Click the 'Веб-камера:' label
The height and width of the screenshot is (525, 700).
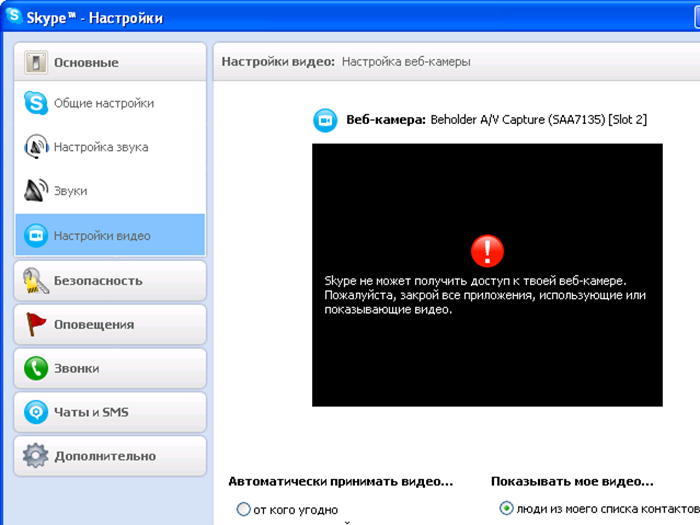coord(386,120)
